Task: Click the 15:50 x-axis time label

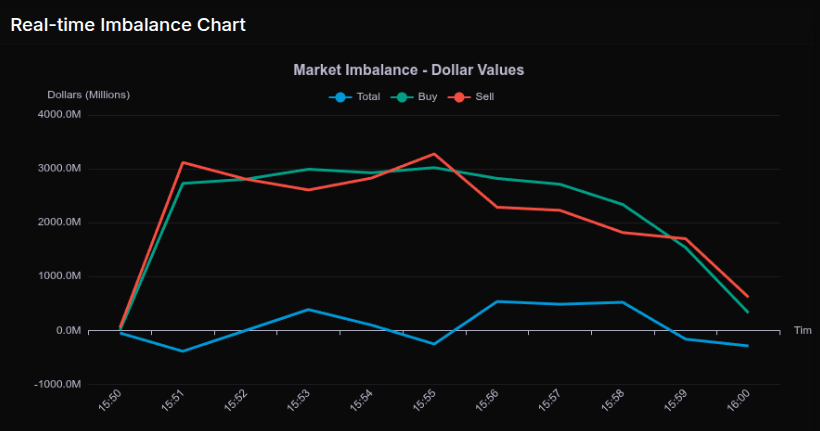Action: coord(111,402)
